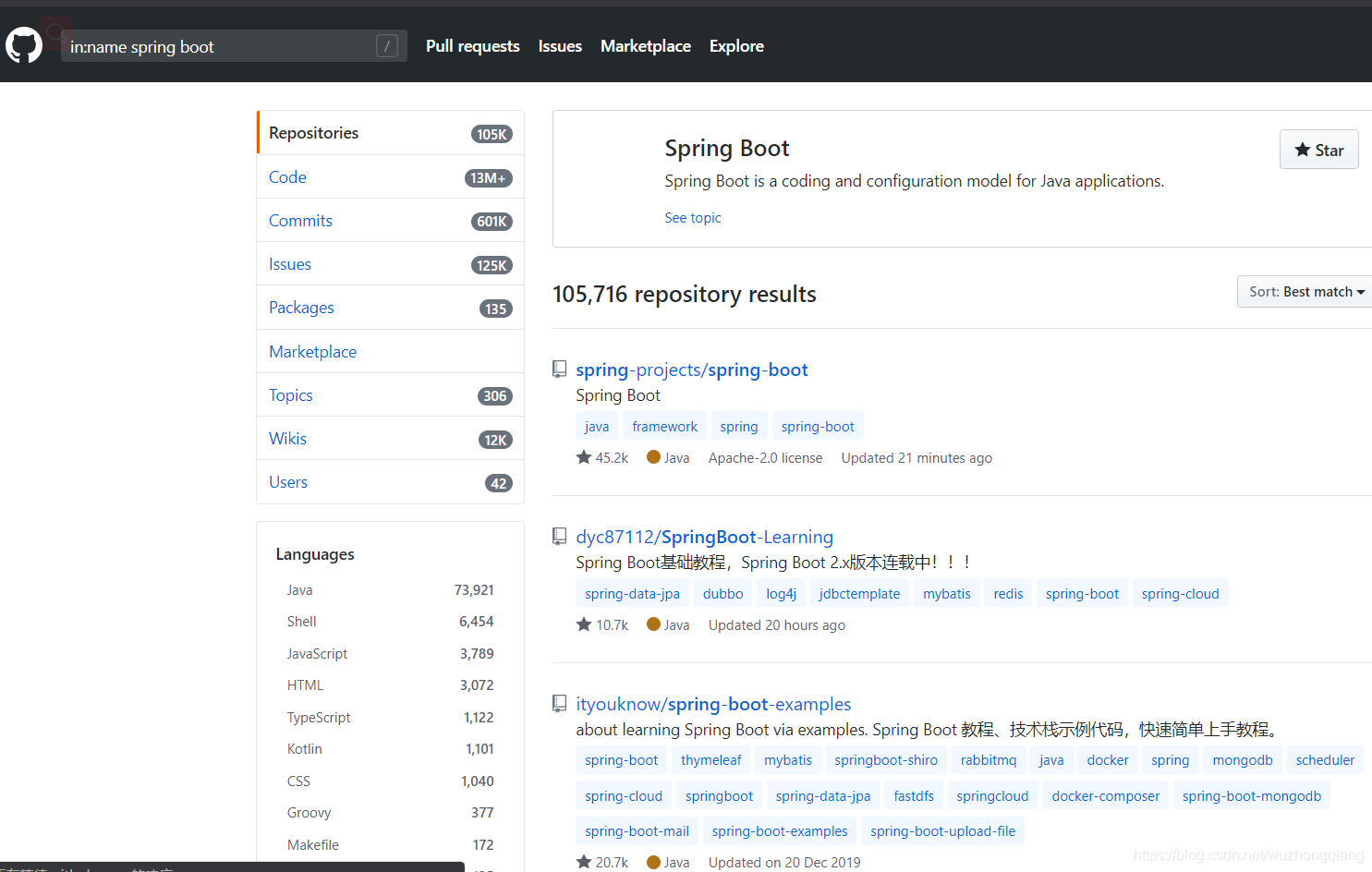
Task: Filter by Shell language
Action: (x=390, y=622)
